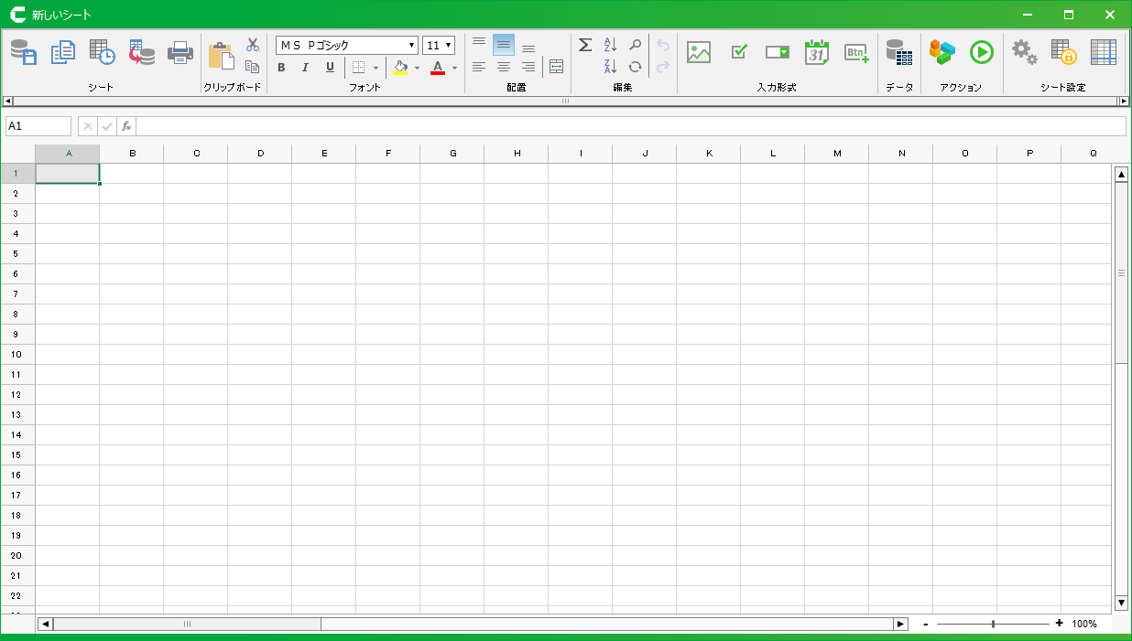Click the zoom in plus button
Screen dimensions: 1132x641
1059,624
